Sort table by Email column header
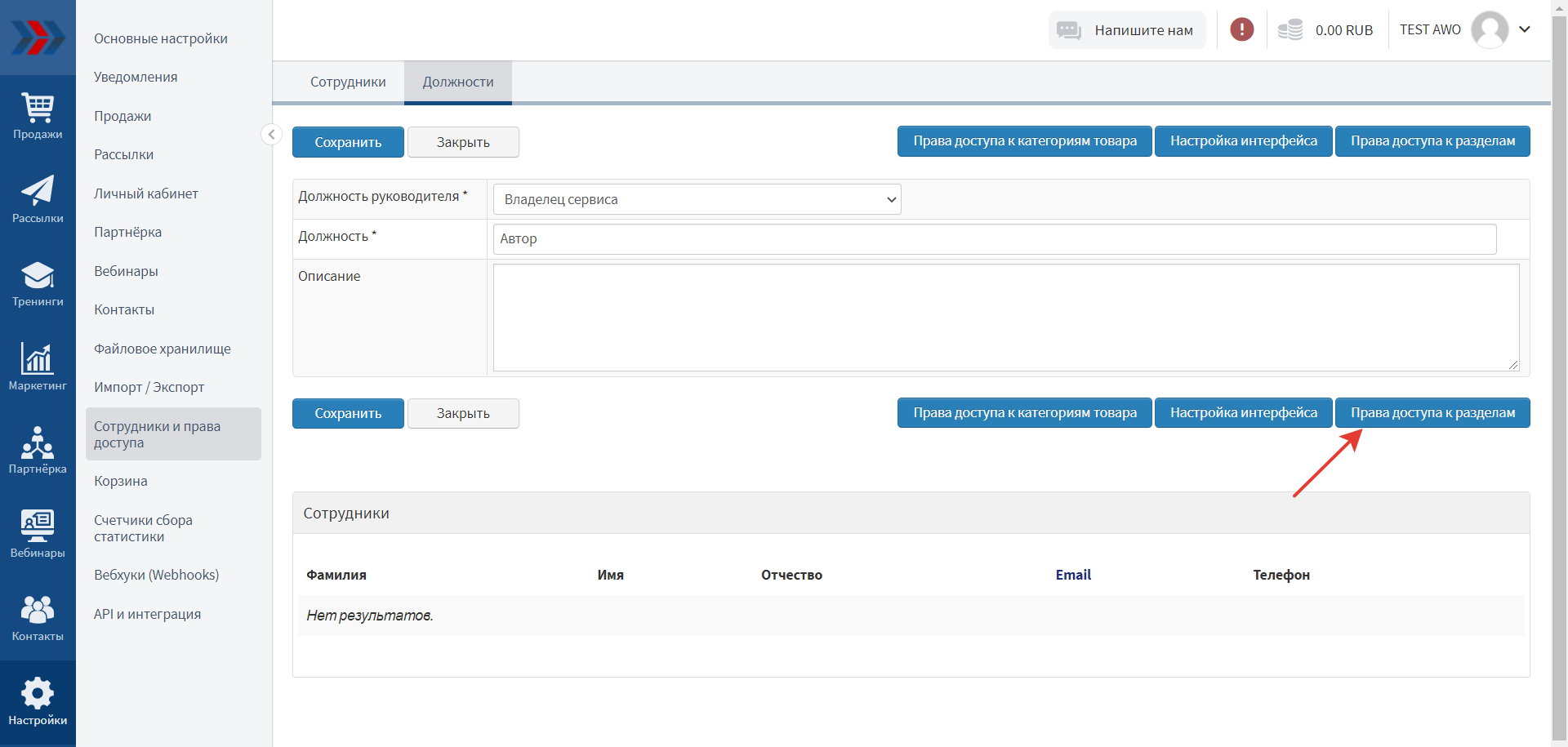The image size is (1568, 747). [1072, 575]
